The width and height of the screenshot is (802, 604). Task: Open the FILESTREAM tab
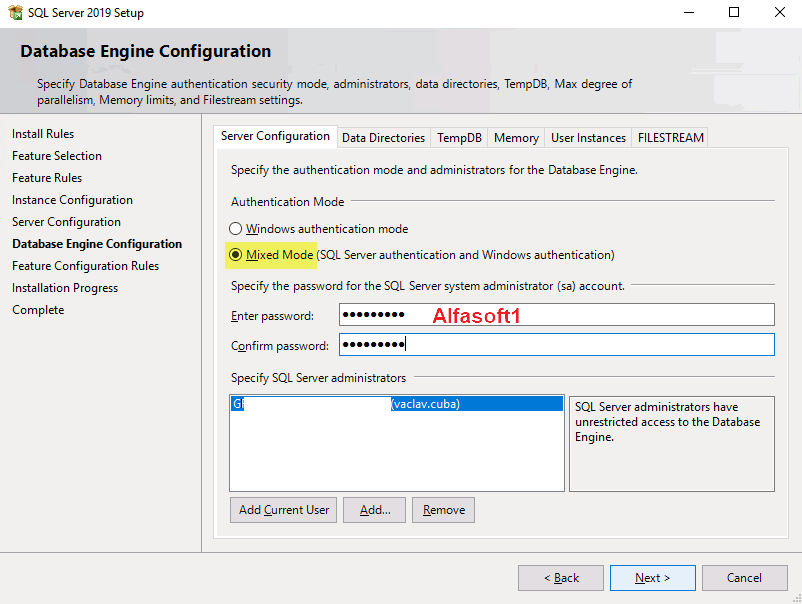point(670,138)
